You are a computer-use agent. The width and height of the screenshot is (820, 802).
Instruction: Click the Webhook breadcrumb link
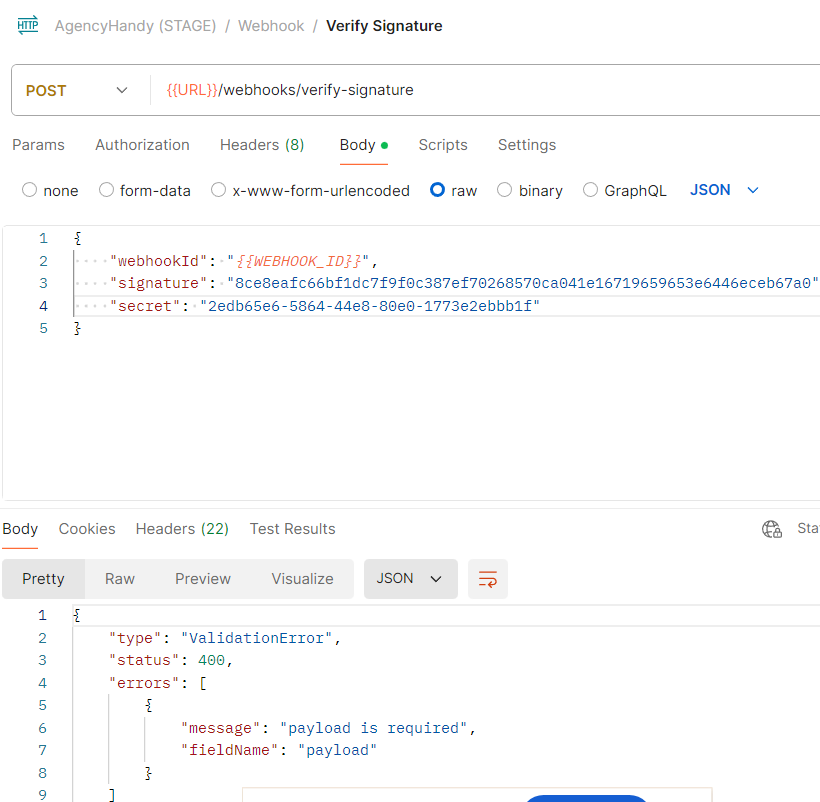pos(271,26)
